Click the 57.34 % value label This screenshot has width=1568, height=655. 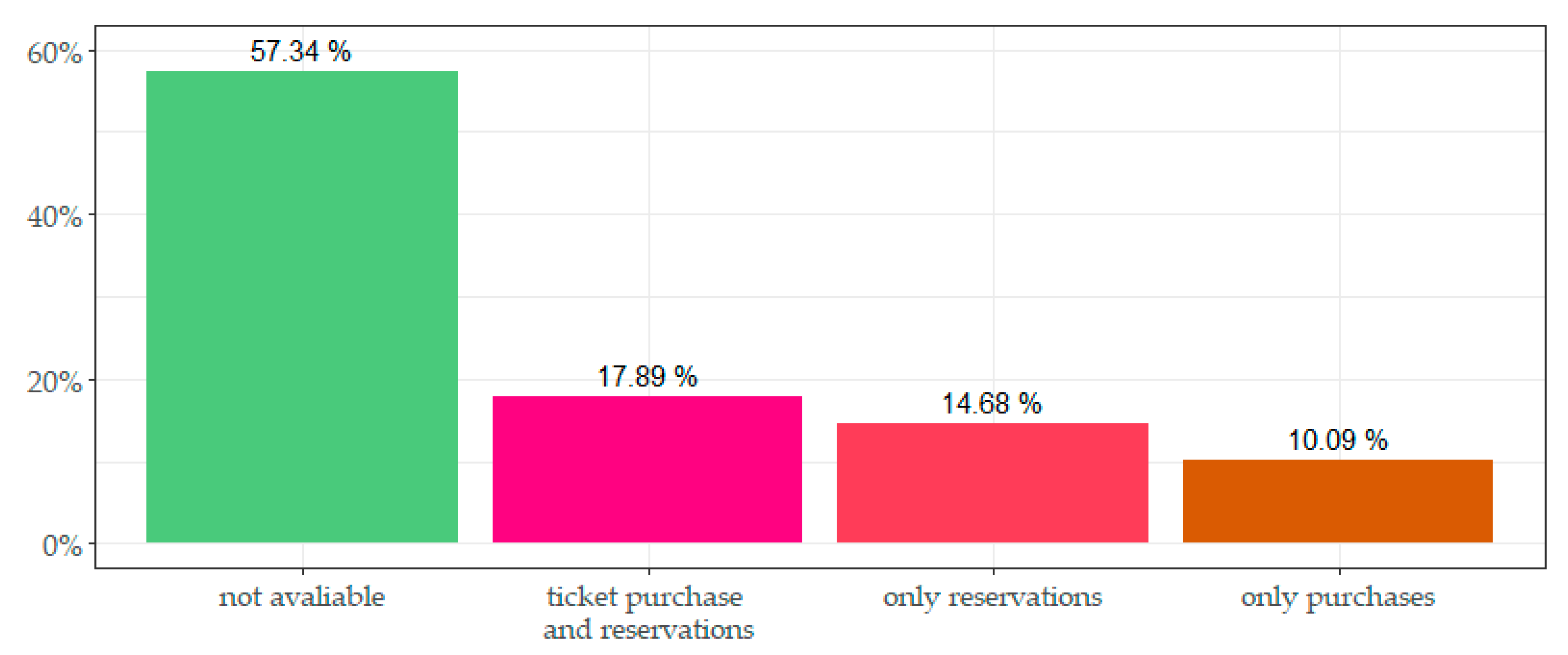[x=301, y=52]
